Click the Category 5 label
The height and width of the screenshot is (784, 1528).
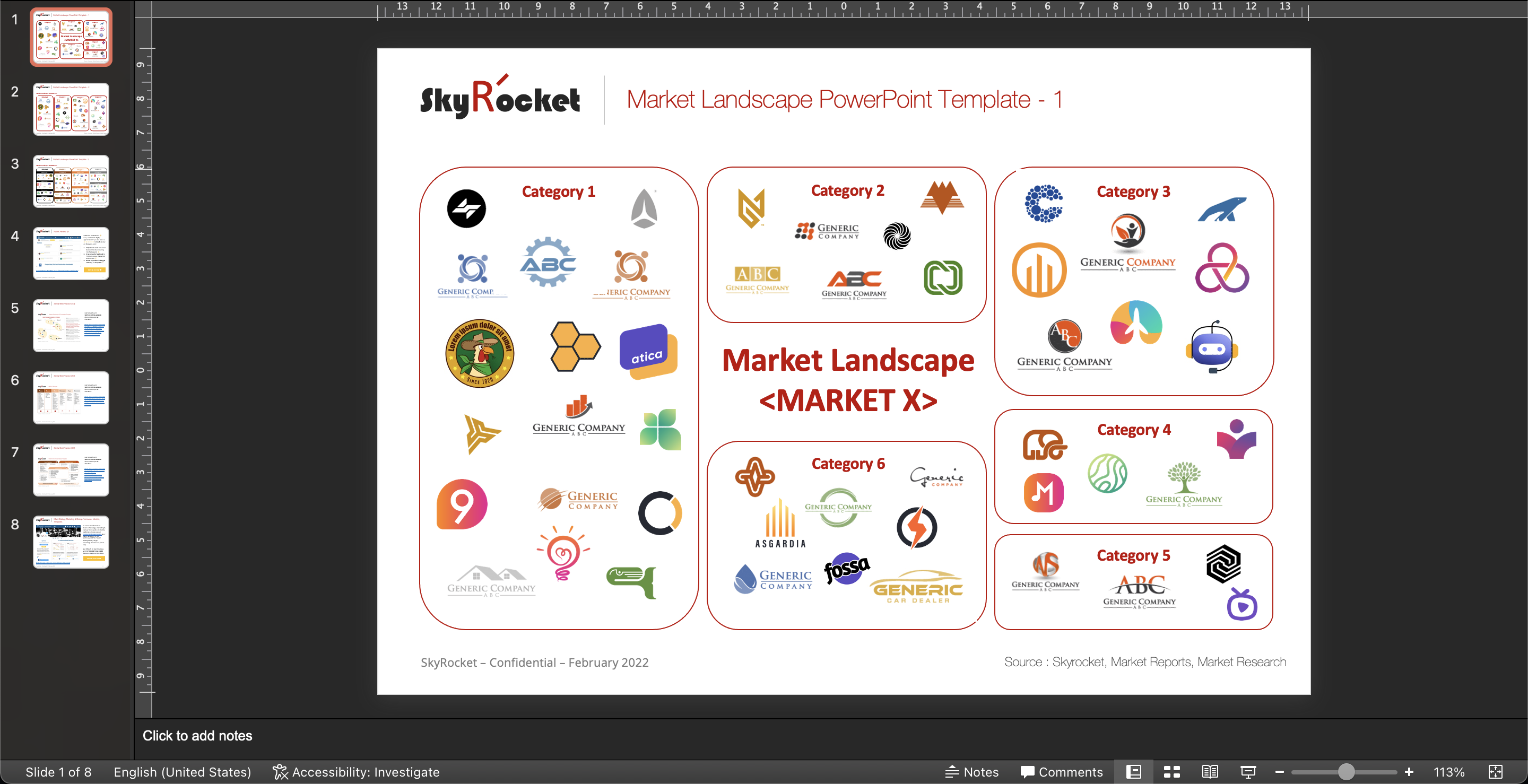tap(1133, 555)
